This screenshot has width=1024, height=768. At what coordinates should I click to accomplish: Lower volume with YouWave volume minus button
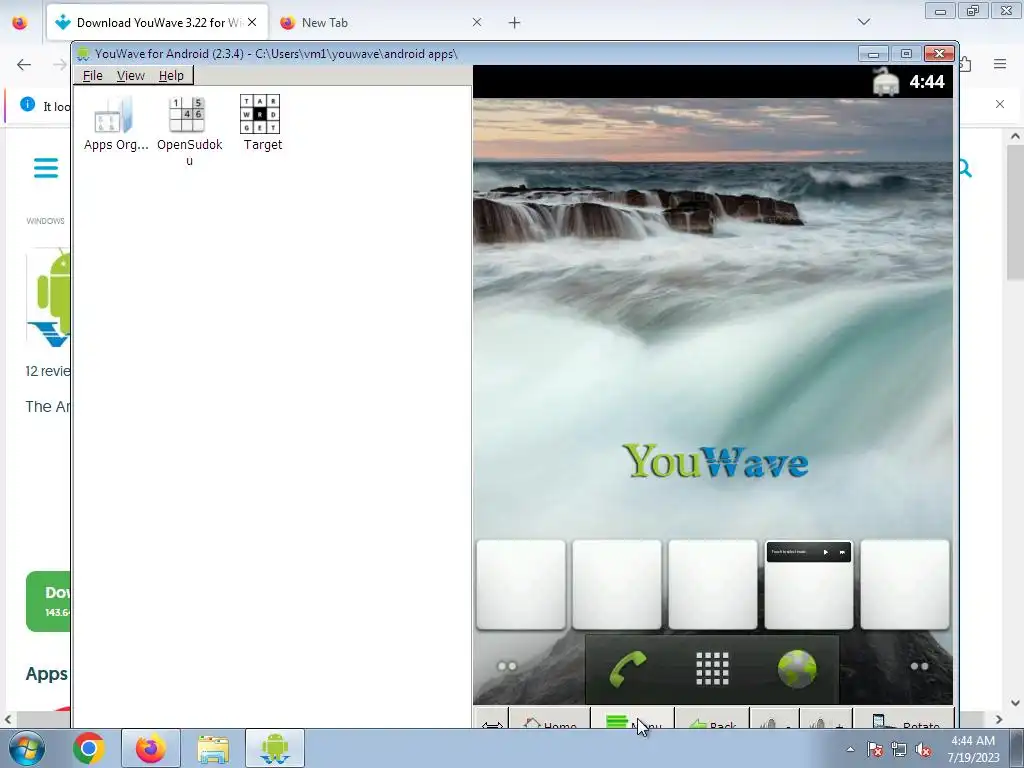coord(775,720)
